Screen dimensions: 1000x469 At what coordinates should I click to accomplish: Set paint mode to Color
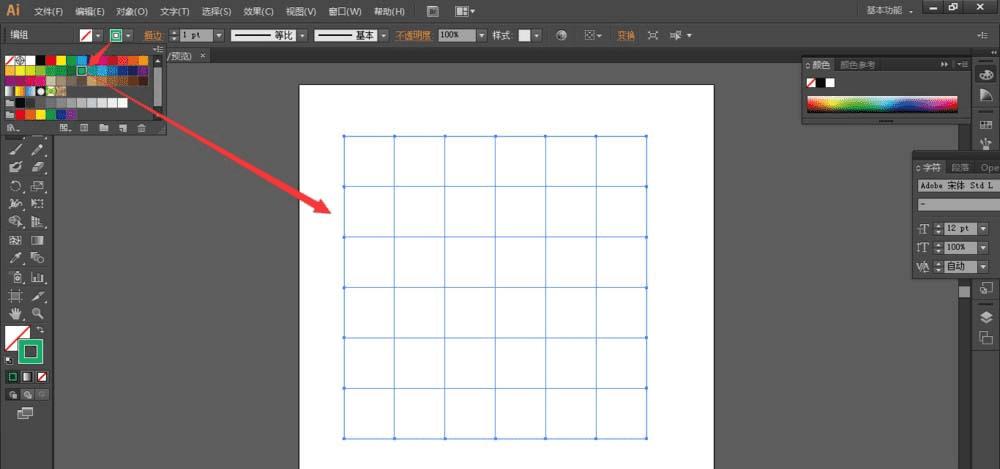12,377
